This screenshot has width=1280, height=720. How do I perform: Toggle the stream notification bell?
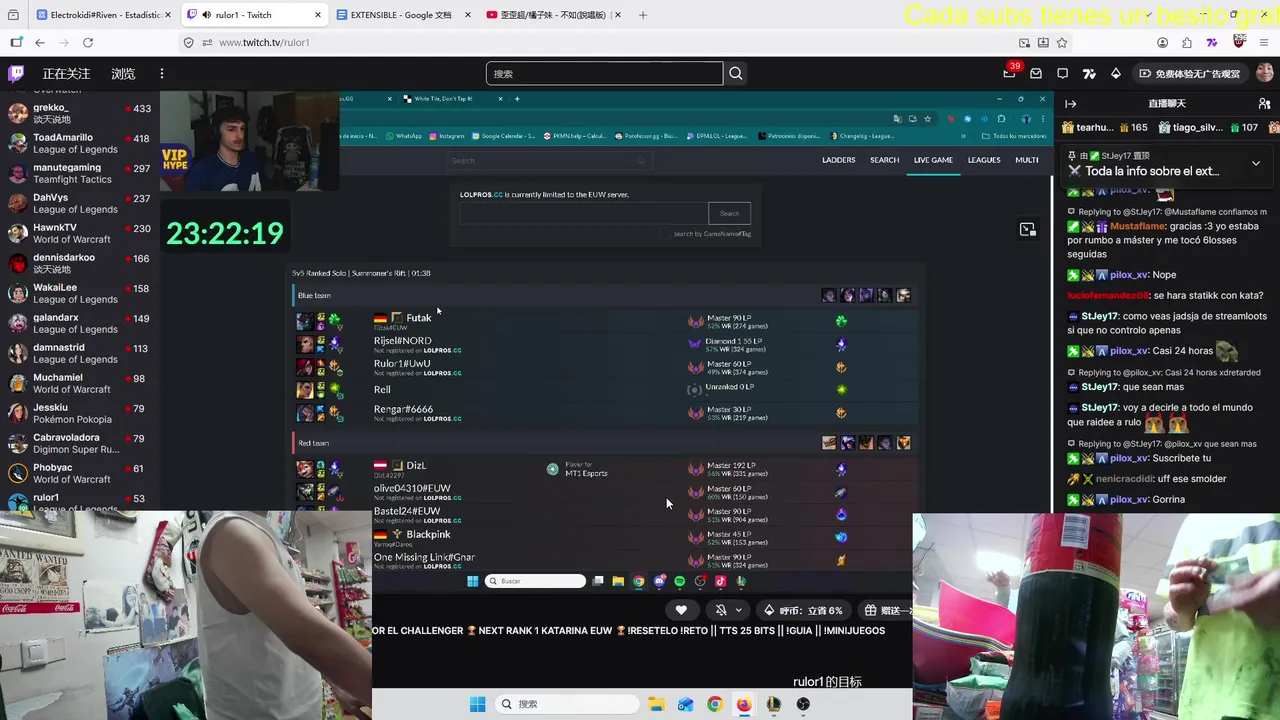721,610
